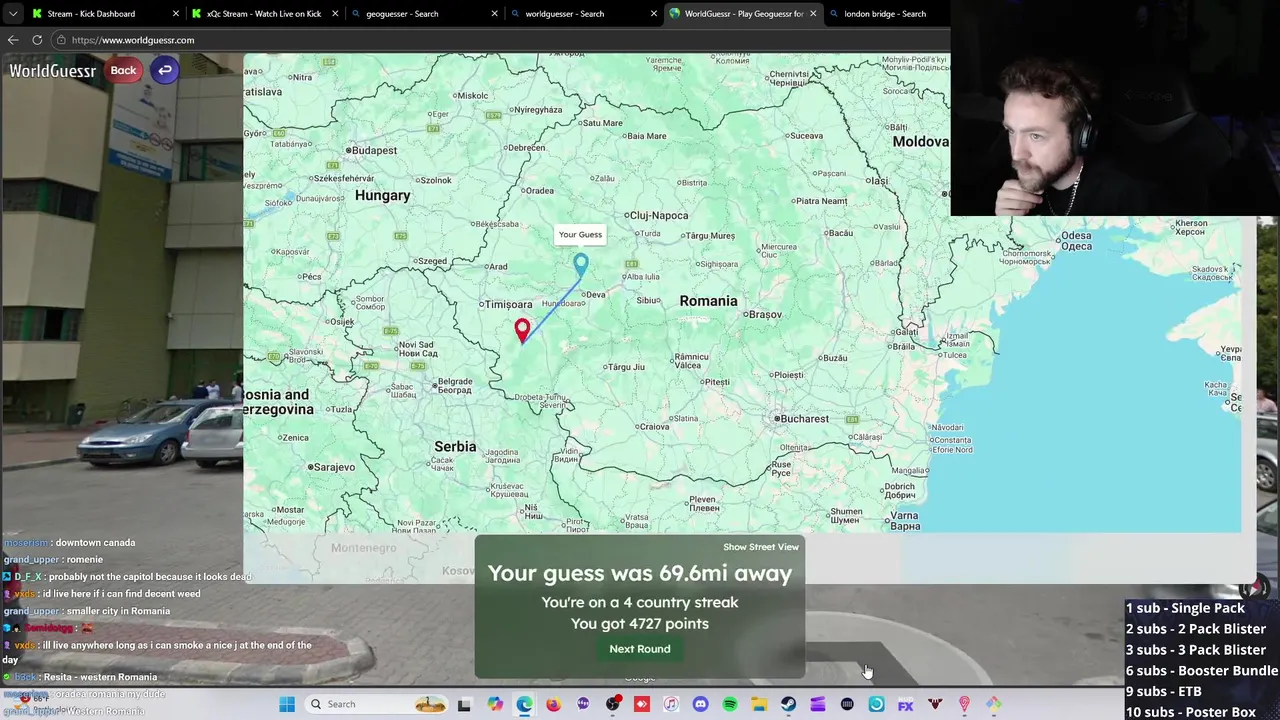Close the Kick Dashboard tab
1280x720 pixels.
[176, 14]
